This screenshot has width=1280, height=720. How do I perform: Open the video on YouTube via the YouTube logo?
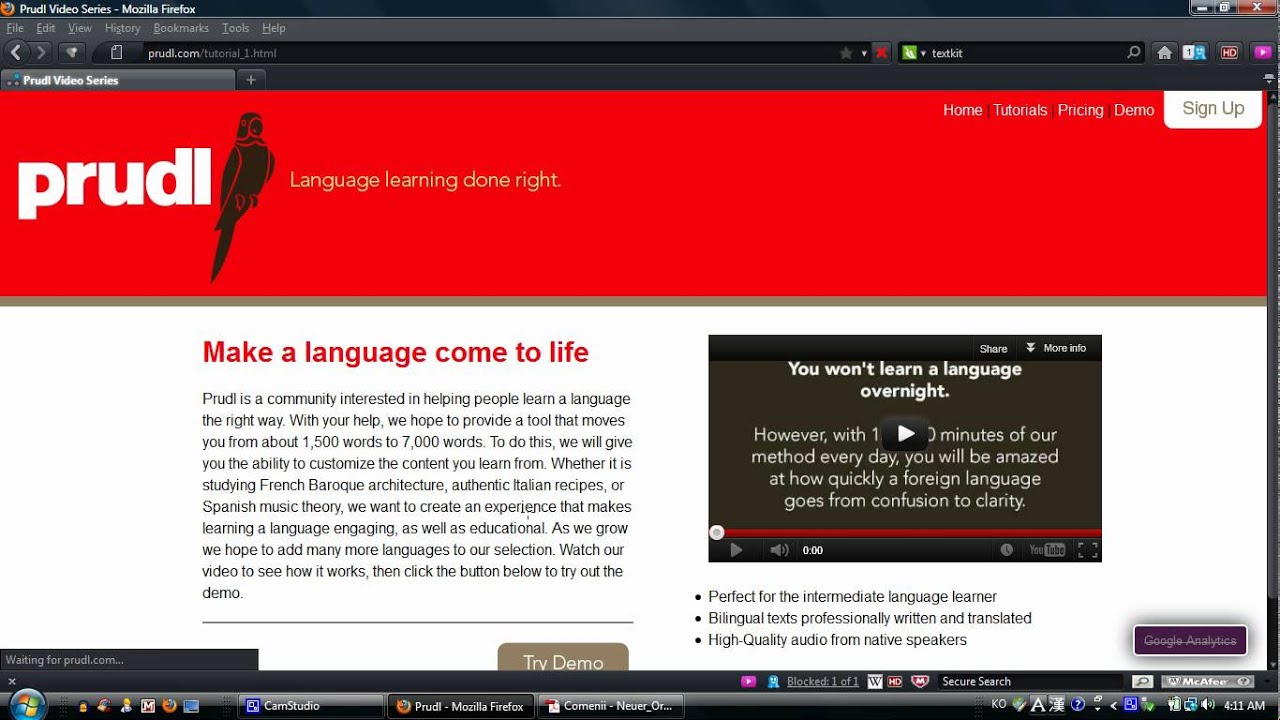click(1047, 550)
